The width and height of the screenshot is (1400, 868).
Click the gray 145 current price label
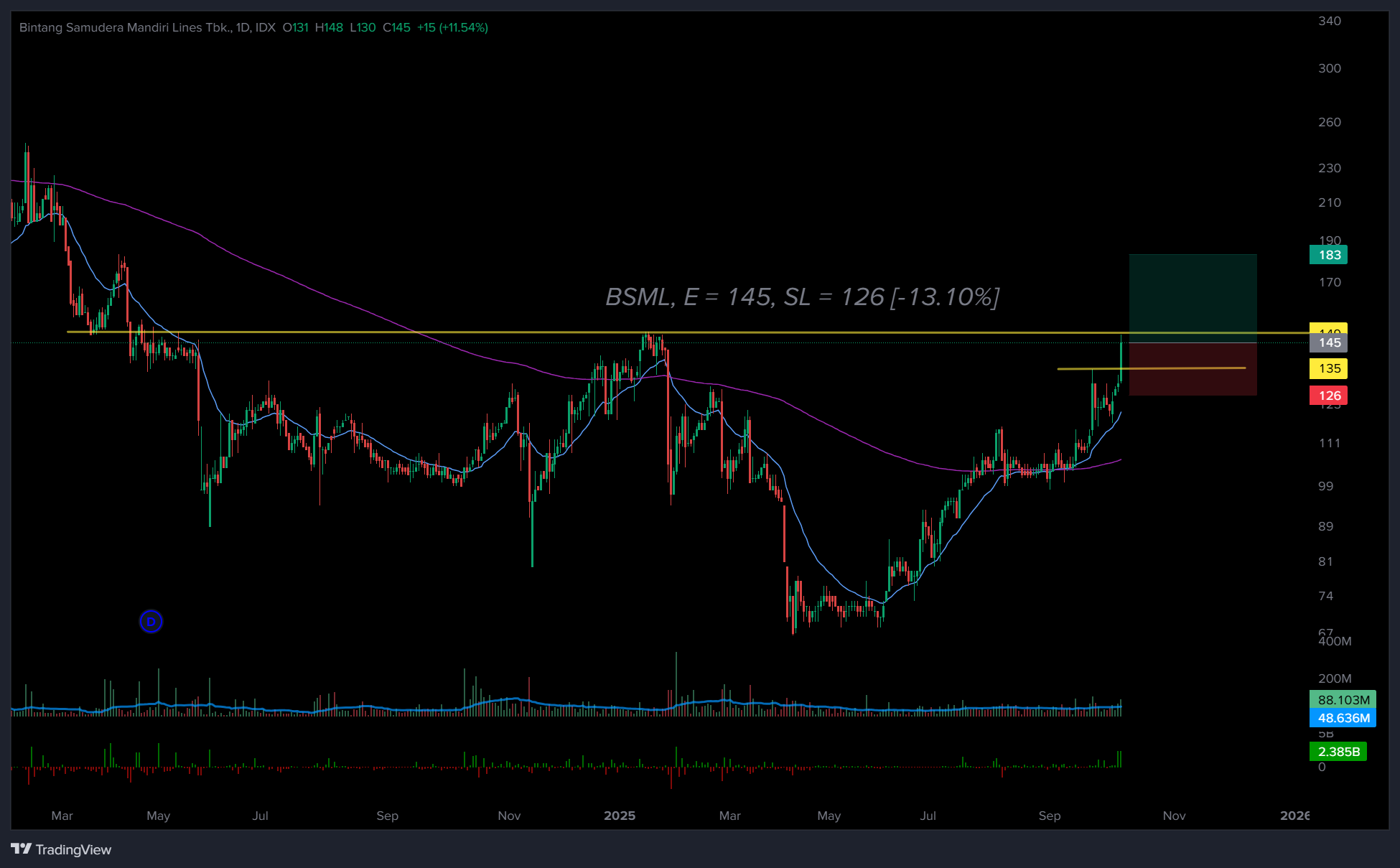tap(1328, 342)
